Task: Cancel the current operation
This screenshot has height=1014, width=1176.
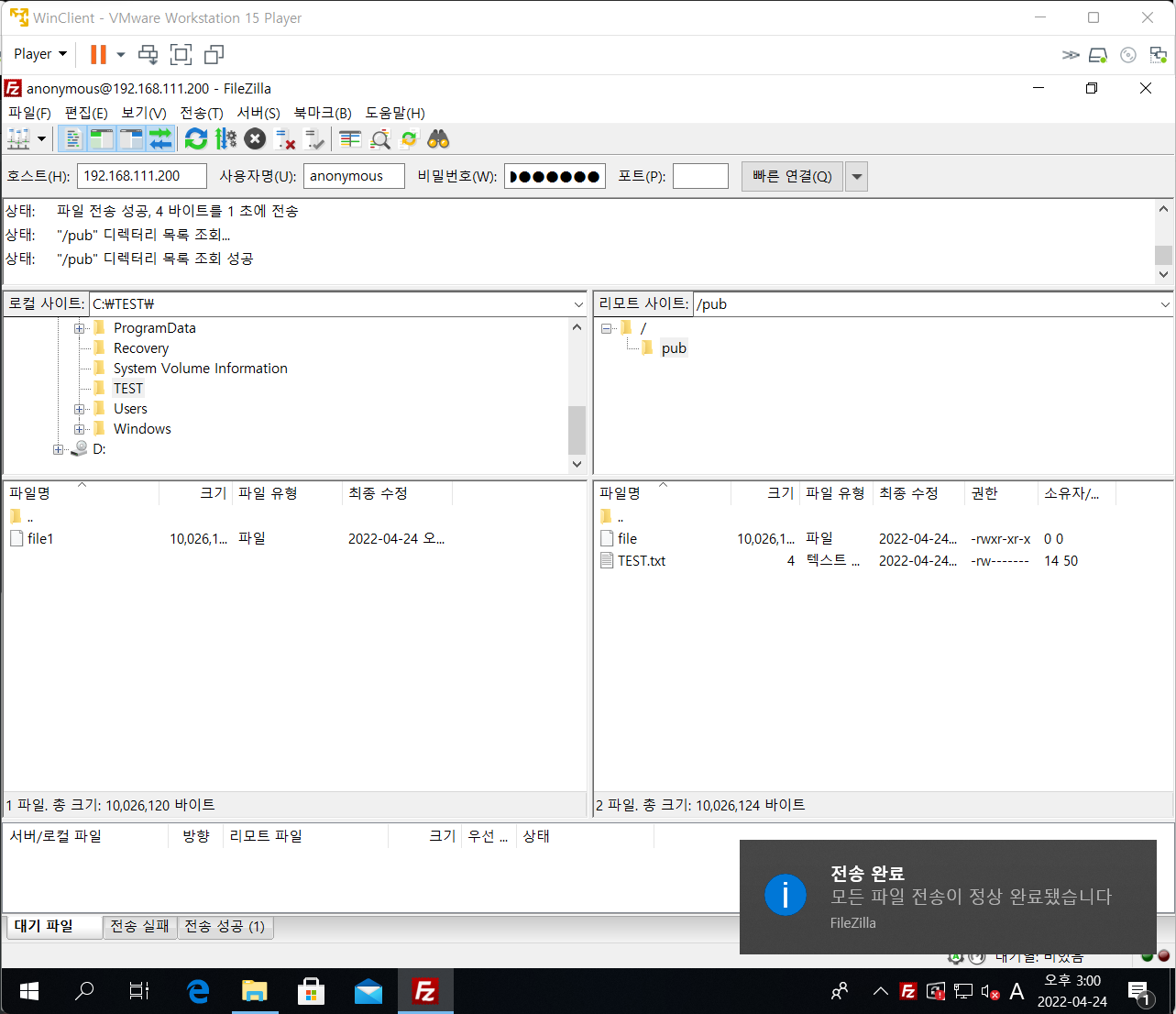Action: click(255, 139)
